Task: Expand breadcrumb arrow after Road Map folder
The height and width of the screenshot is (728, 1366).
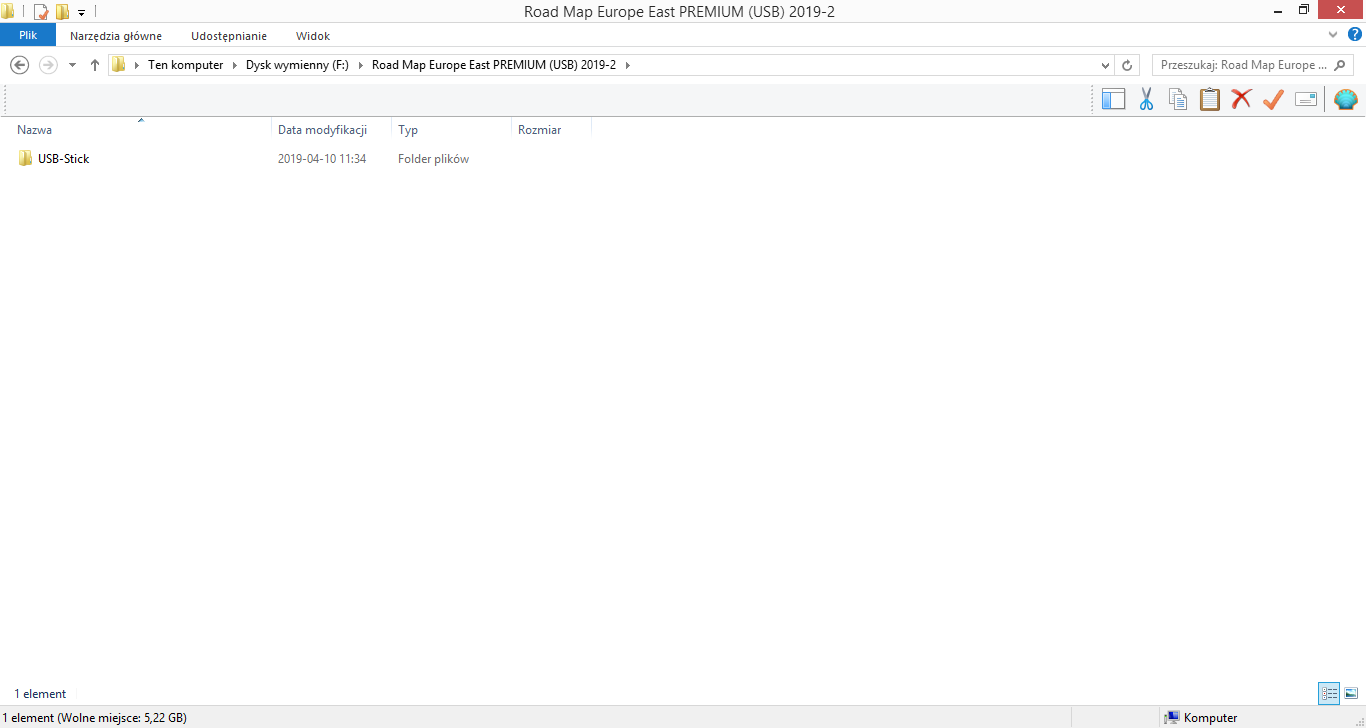Action: 627,65
